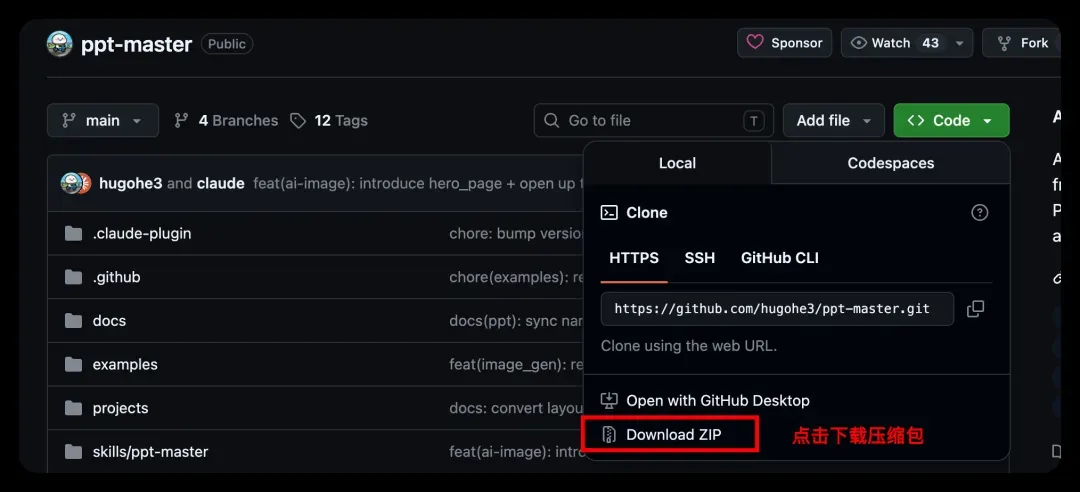Expand the Watch dropdown arrow
Image resolution: width=1080 pixels, height=492 pixels.
click(959, 43)
